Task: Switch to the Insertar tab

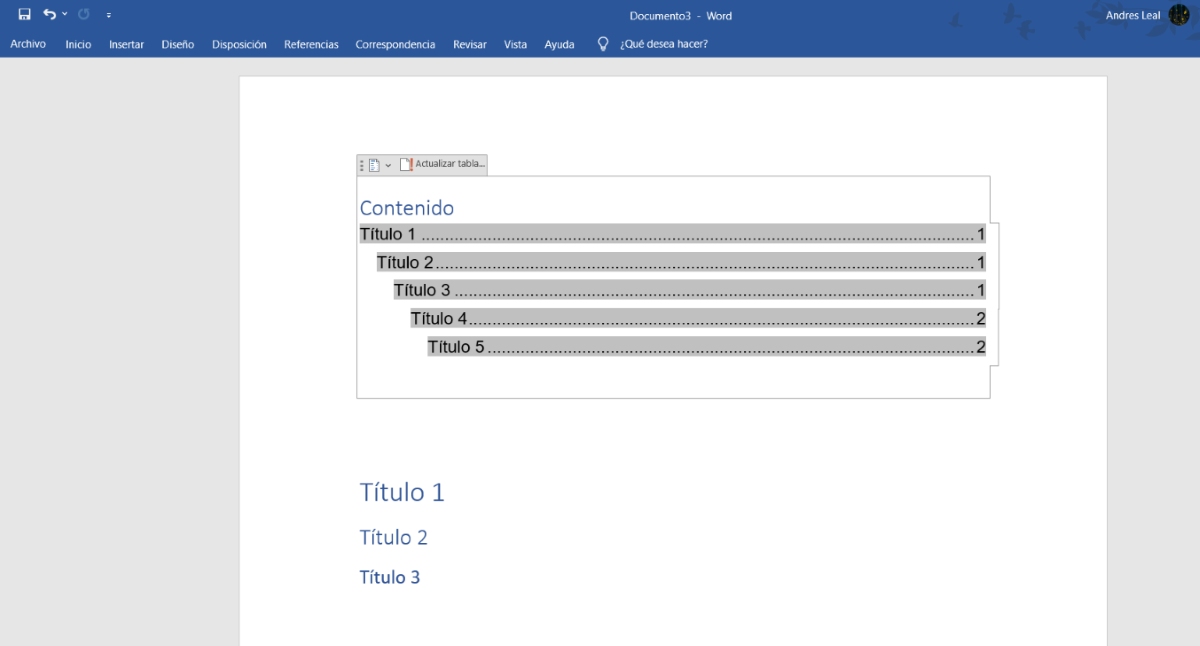Action: 126,44
